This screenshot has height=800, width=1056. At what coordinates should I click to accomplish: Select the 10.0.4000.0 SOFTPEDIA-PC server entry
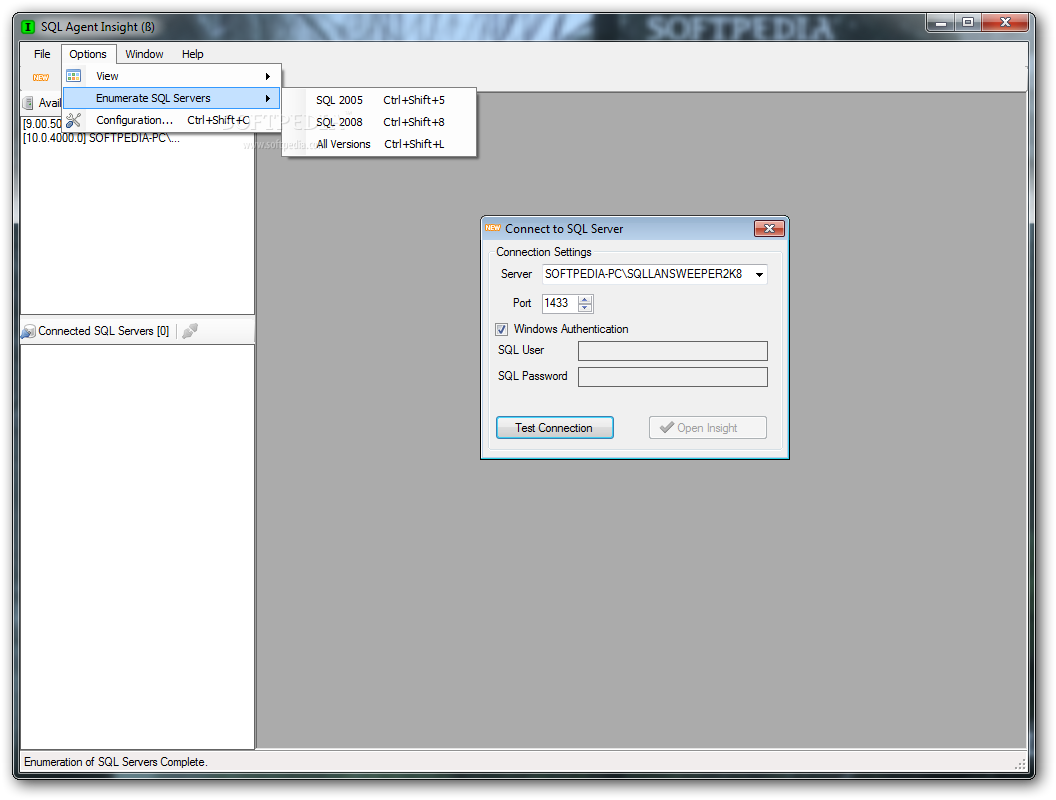(x=101, y=138)
